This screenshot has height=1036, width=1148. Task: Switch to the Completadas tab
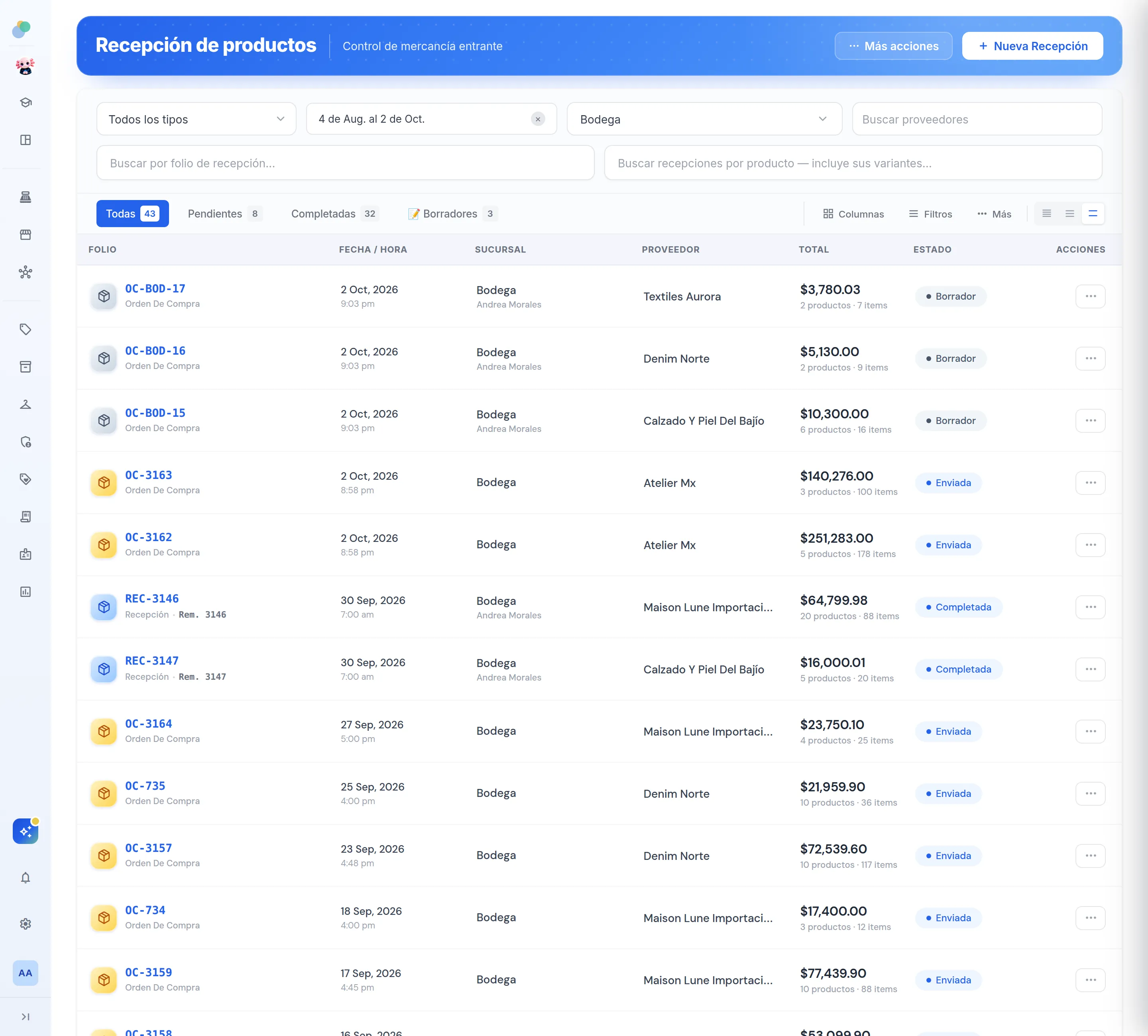(x=334, y=214)
